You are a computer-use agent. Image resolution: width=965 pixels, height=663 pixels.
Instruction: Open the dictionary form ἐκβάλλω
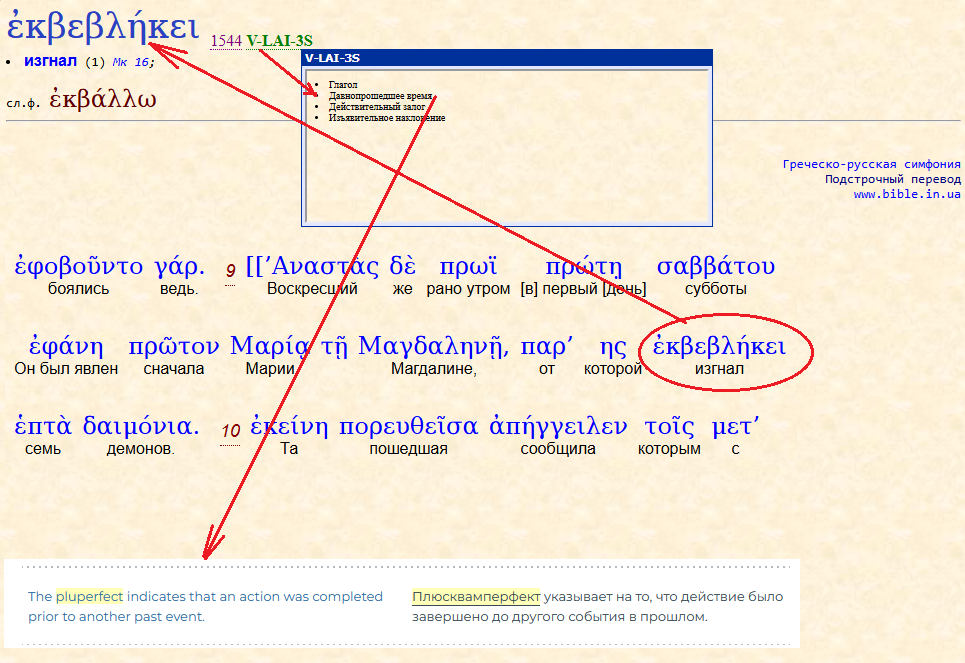coord(103,100)
